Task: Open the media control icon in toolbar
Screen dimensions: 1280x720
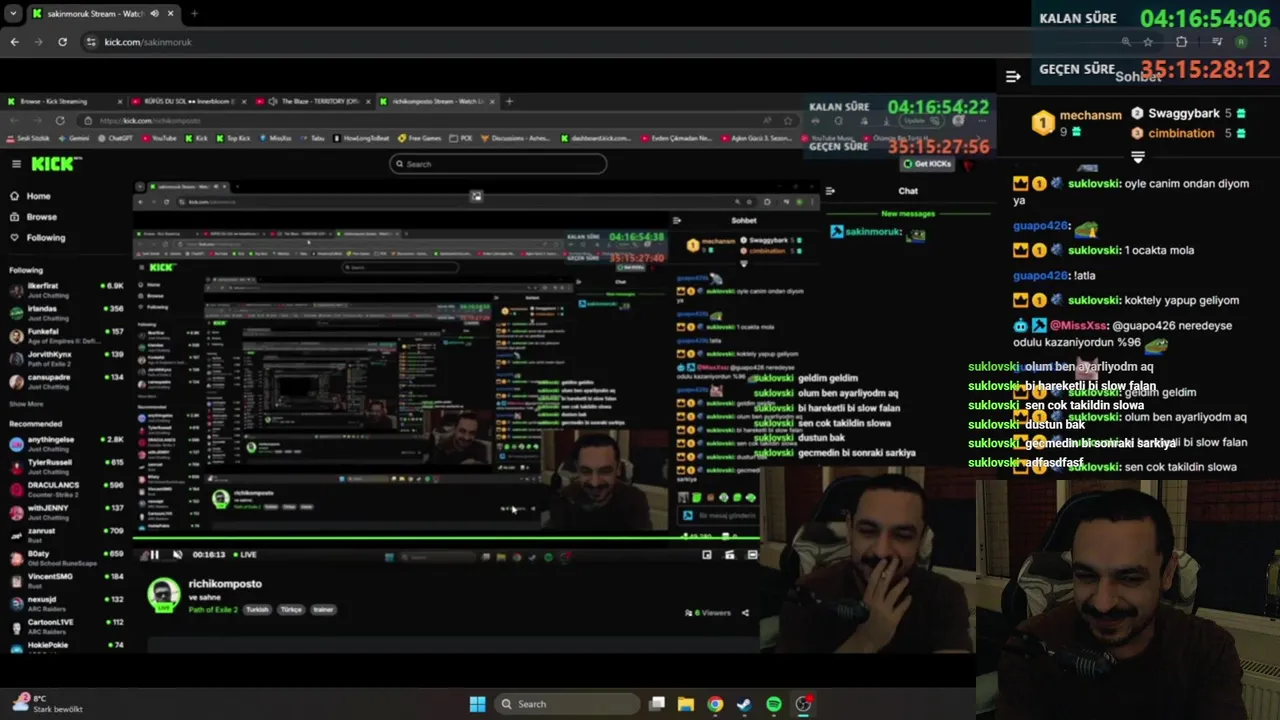Action: (x=1217, y=42)
